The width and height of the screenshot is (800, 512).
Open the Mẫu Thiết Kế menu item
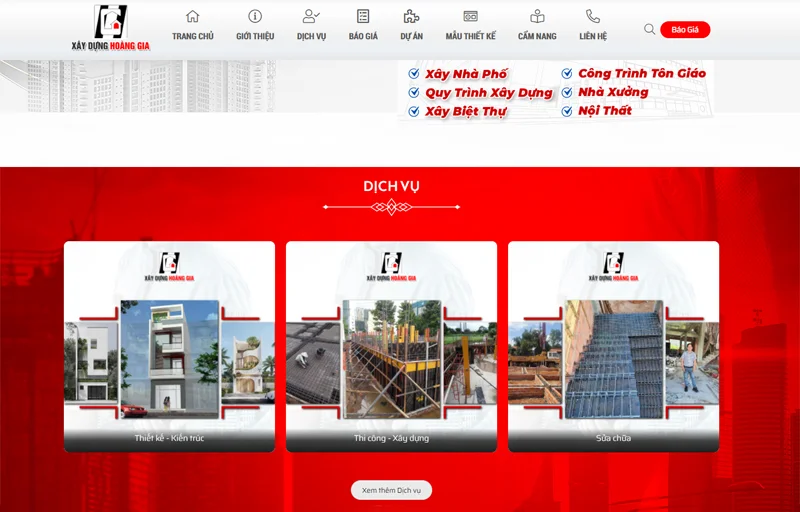click(470, 36)
